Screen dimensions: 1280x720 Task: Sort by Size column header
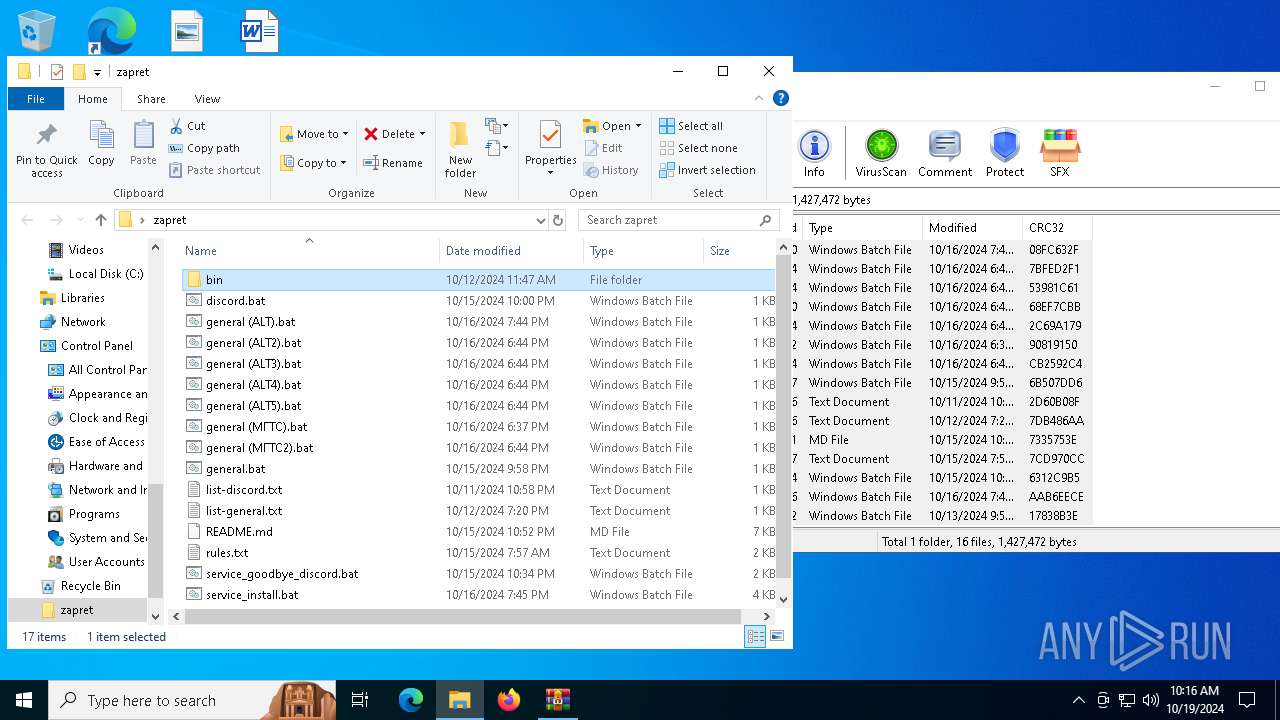click(740, 251)
